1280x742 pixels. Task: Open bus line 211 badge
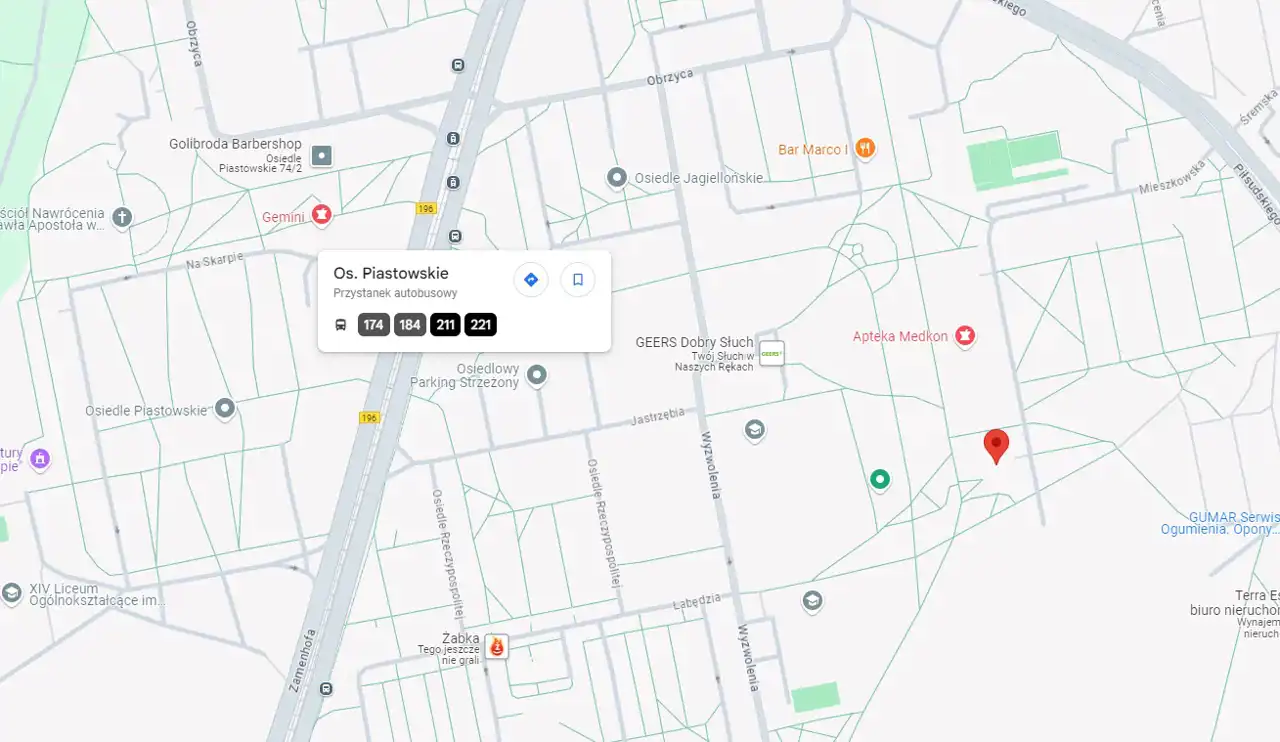coord(445,325)
